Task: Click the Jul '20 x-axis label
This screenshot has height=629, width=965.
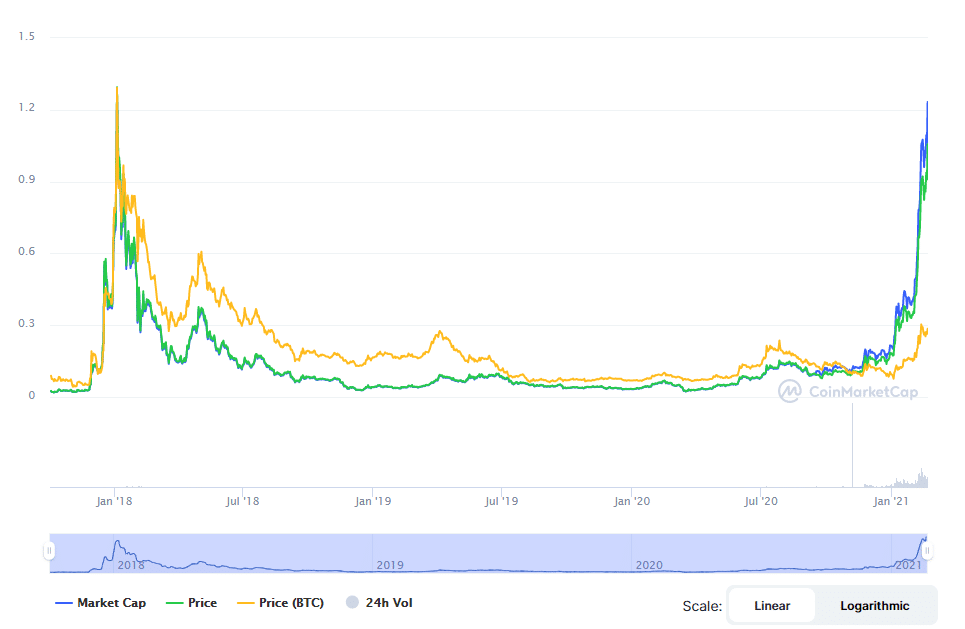Action: (762, 501)
